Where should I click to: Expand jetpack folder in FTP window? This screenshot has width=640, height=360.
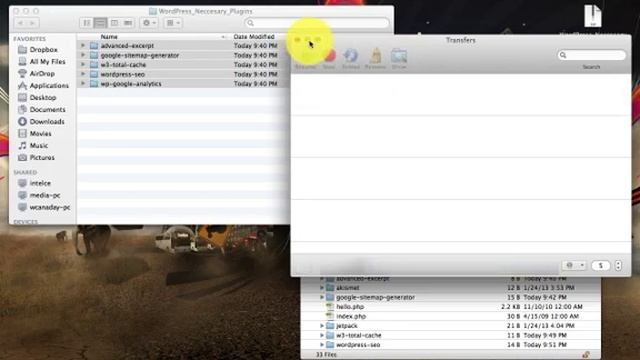[322, 326]
